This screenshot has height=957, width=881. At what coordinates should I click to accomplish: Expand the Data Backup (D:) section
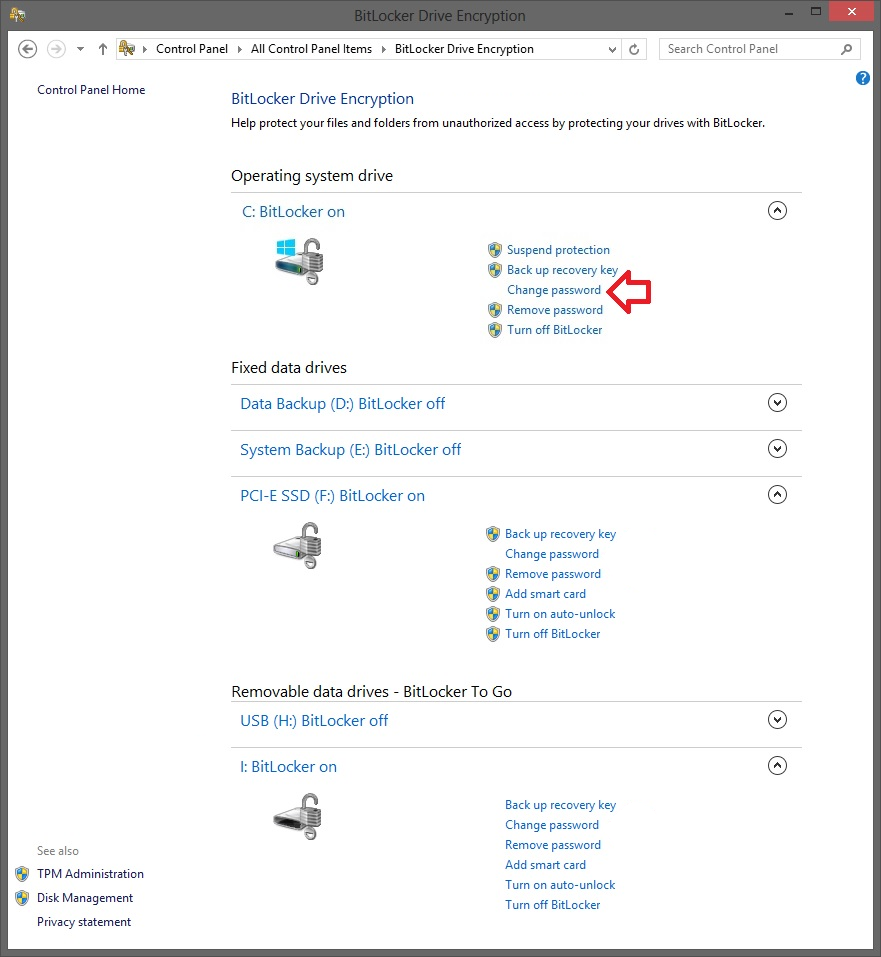click(777, 403)
